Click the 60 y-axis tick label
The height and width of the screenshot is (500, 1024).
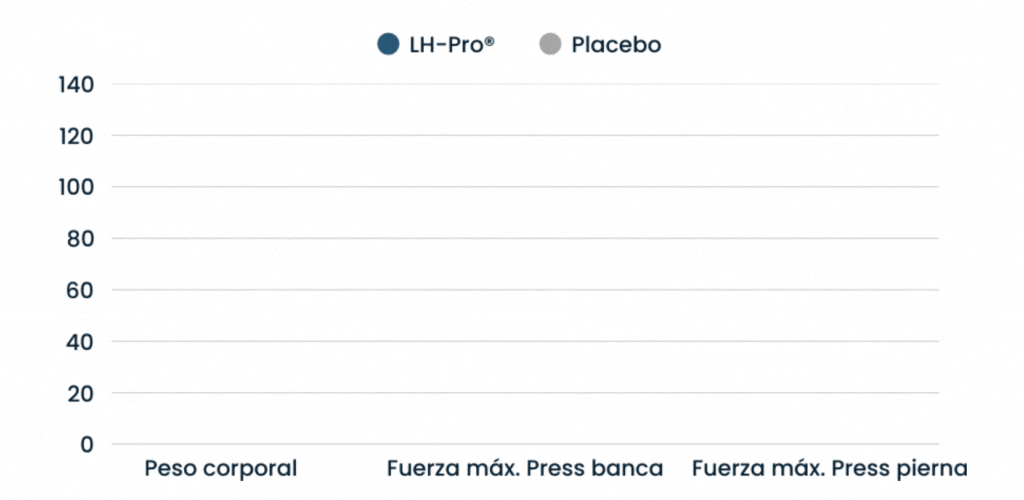pos(81,290)
